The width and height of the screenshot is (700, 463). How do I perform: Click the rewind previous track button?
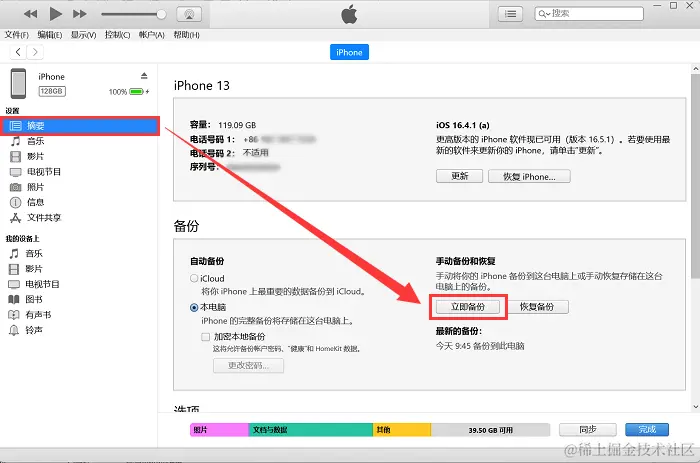30,14
